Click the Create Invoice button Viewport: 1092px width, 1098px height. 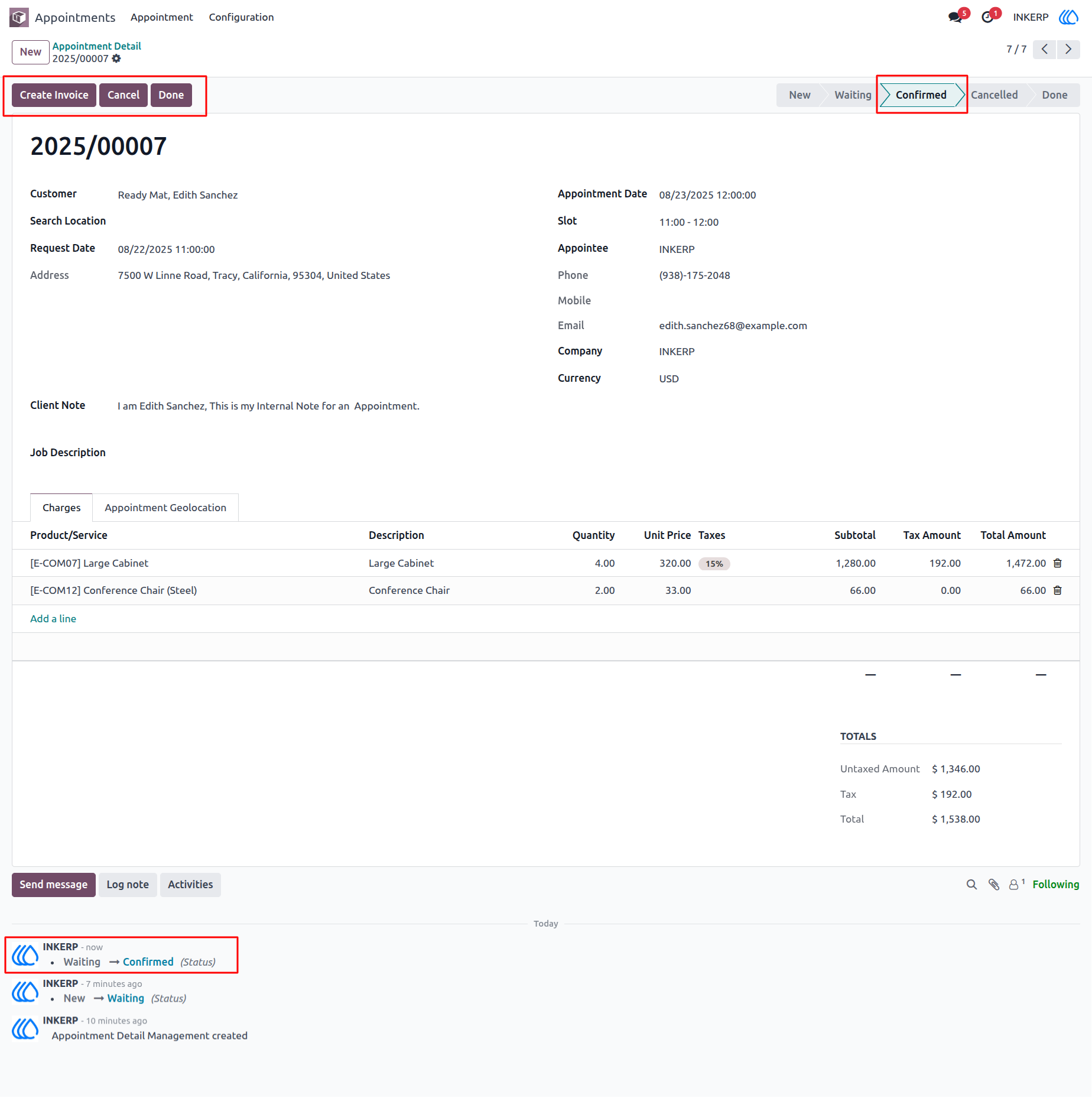coord(54,95)
